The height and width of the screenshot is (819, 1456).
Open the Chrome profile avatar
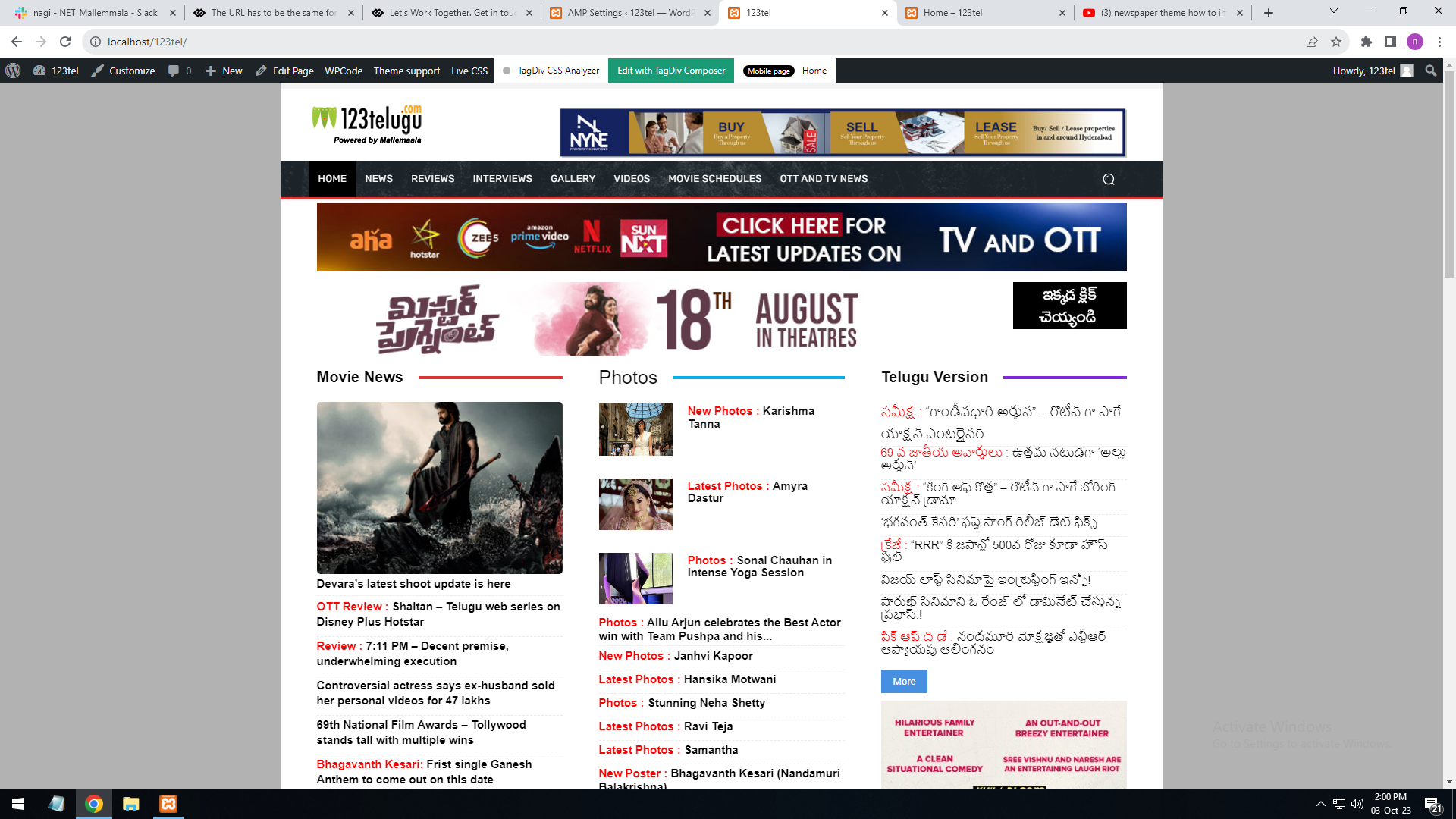click(1415, 42)
